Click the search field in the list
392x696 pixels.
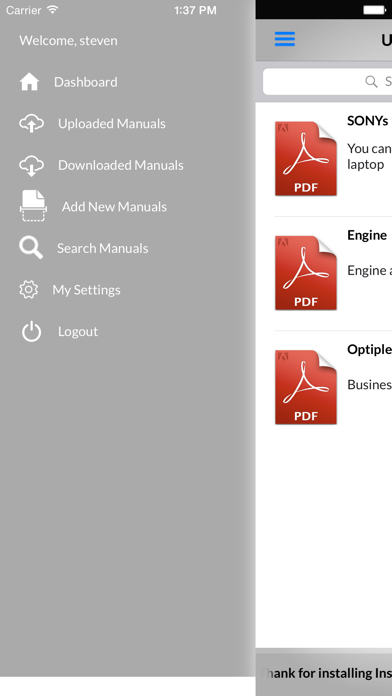328,81
